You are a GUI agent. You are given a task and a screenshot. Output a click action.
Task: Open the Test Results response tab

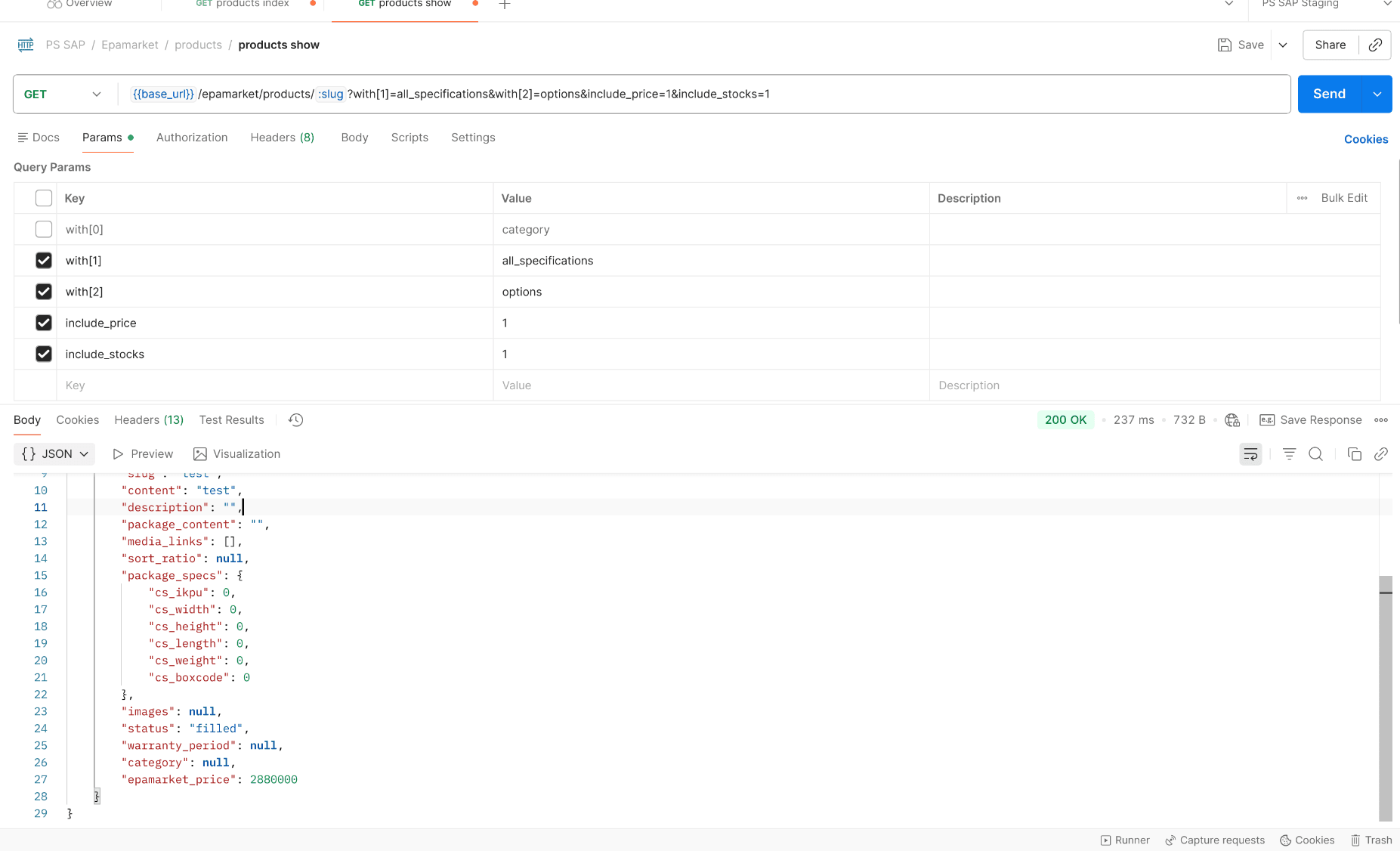[x=231, y=420]
